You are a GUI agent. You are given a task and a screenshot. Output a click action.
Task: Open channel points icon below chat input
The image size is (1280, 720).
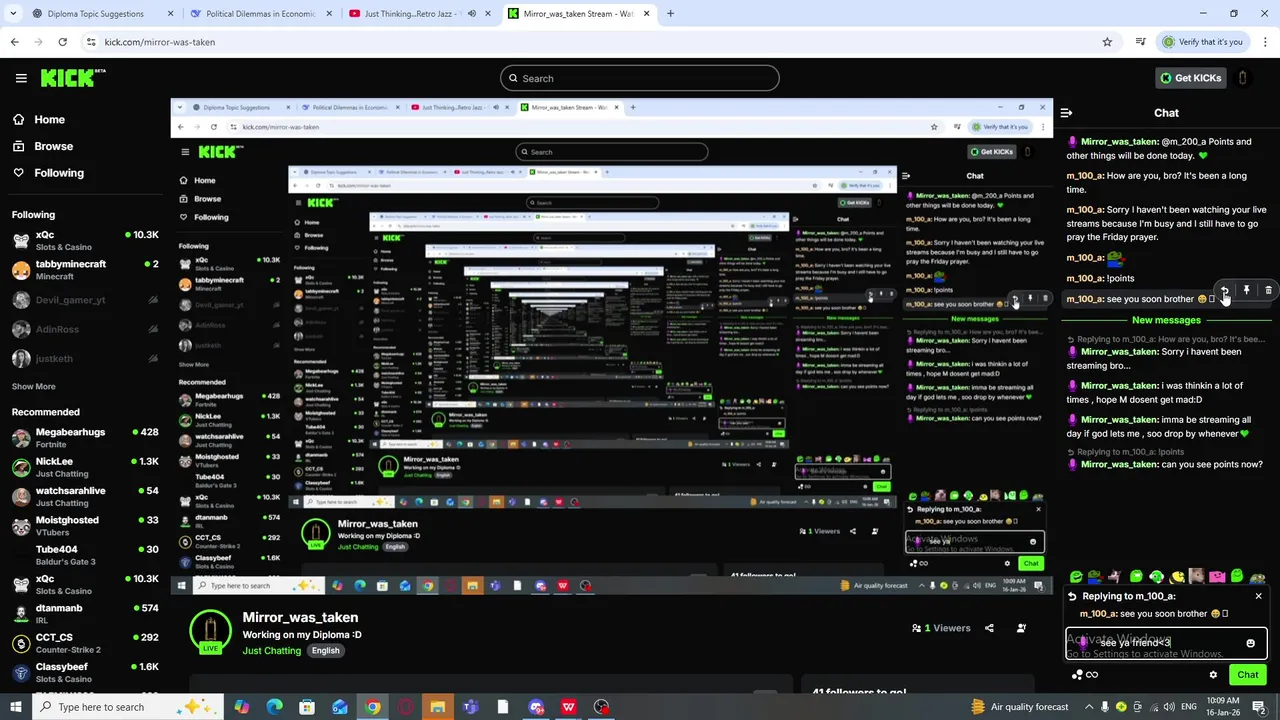coord(1077,675)
